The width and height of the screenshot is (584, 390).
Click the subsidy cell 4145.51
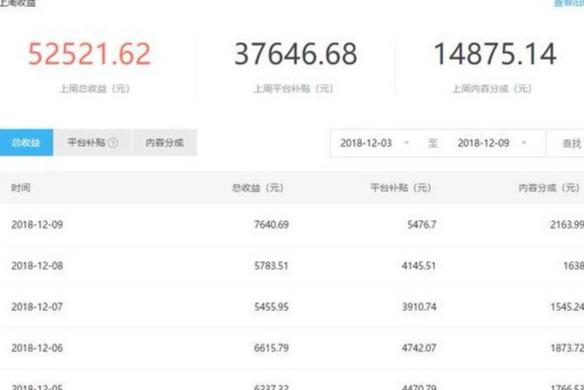click(x=419, y=266)
